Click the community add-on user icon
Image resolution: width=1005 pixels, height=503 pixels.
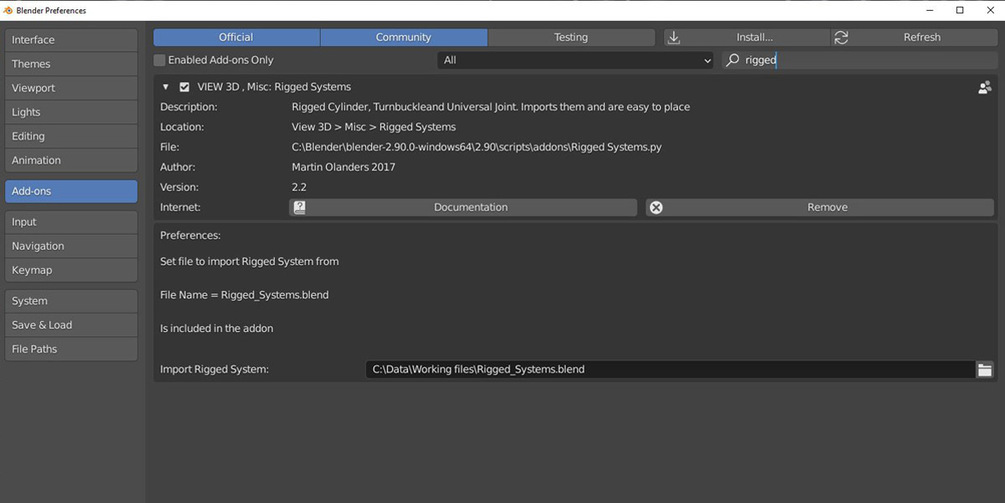coord(984,88)
